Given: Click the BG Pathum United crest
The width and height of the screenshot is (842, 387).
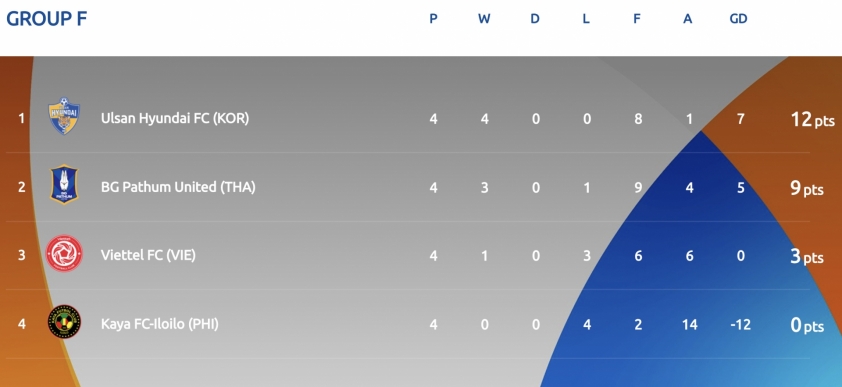Looking at the screenshot, I should pyautogui.click(x=64, y=185).
